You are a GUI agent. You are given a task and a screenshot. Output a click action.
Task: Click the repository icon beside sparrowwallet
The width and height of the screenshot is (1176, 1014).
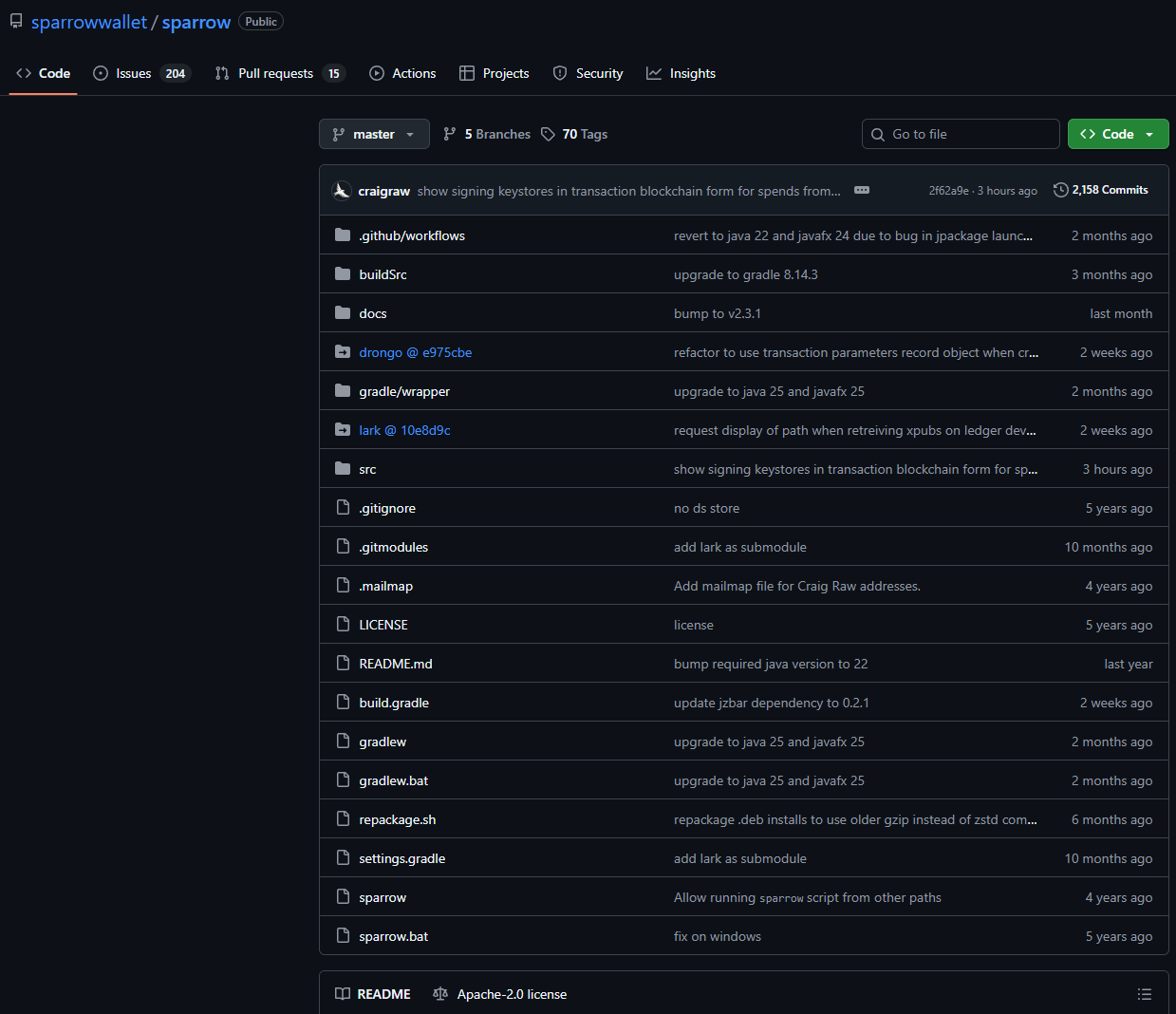pyautogui.click(x=16, y=21)
